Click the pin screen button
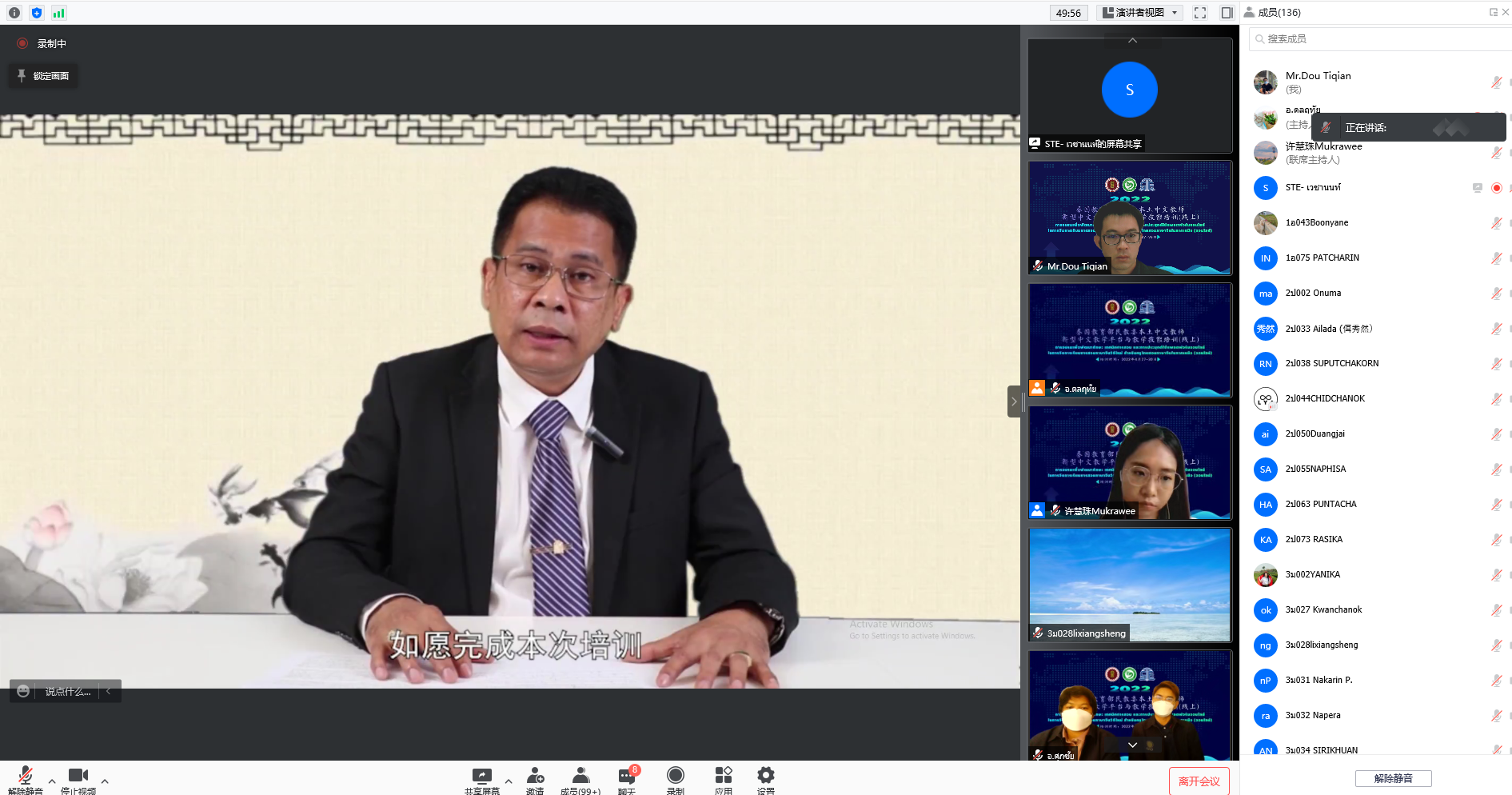The image size is (1512, 795). click(x=43, y=76)
